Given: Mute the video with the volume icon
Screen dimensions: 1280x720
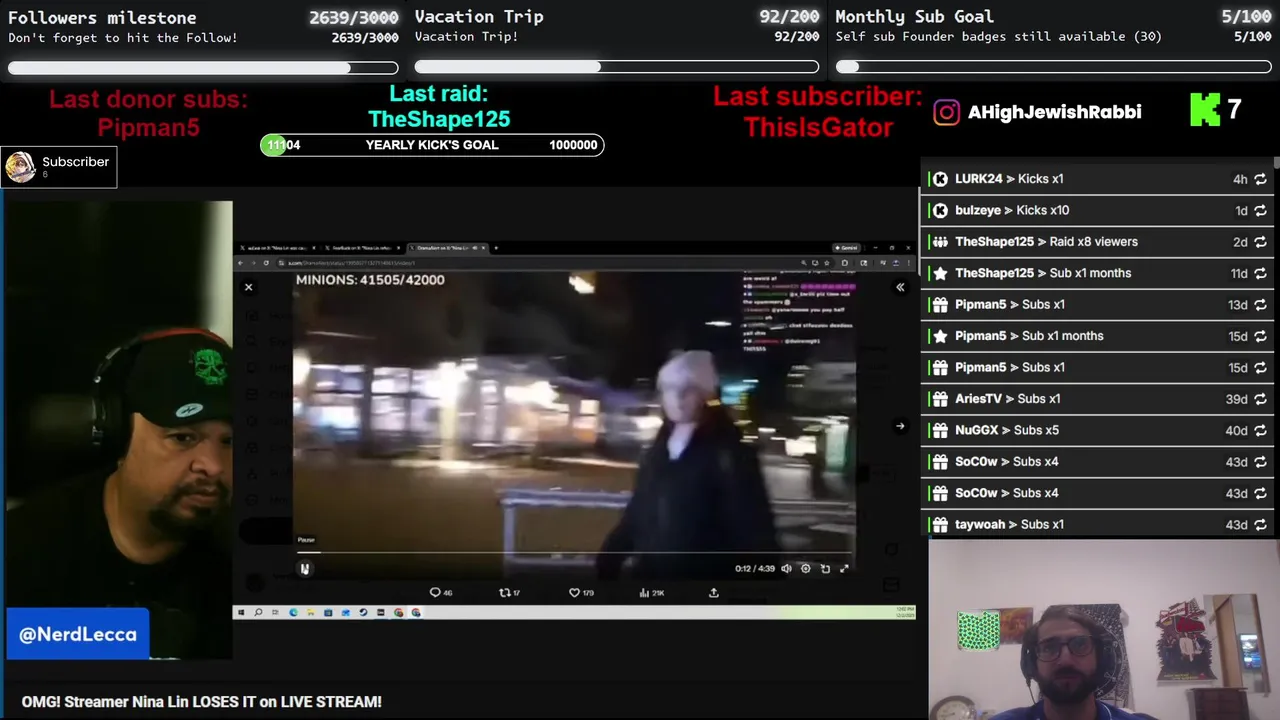Looking at the screenshot, I should (786, 568).
